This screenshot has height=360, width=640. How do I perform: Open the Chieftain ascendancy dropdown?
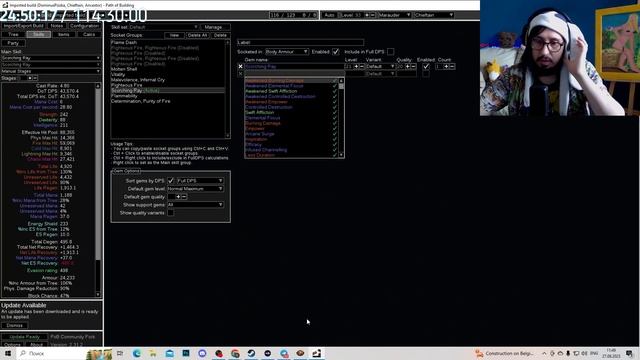(x=433, y=15)
